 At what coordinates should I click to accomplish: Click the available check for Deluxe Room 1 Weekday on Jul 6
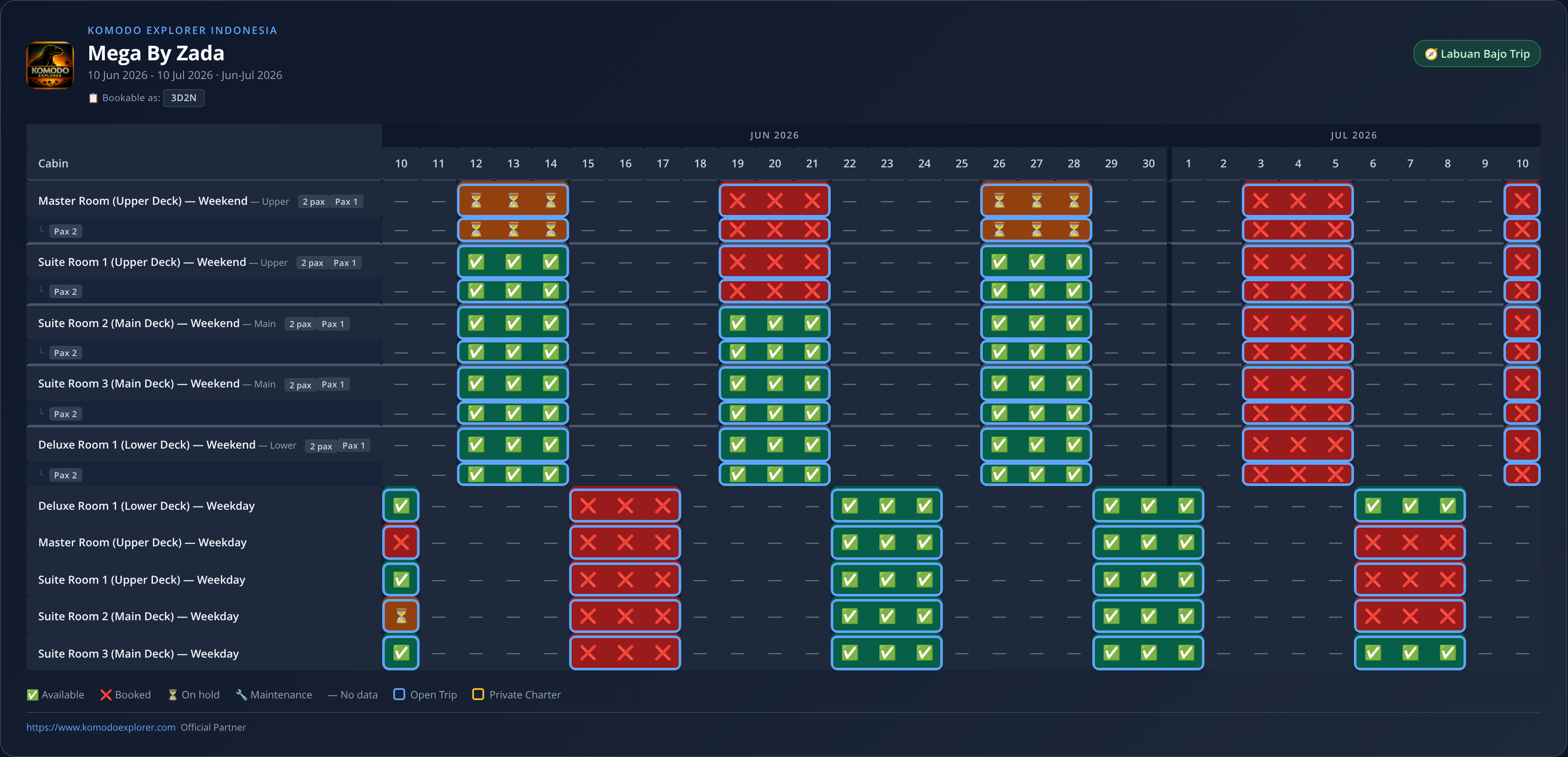(x=1373, y=506)
